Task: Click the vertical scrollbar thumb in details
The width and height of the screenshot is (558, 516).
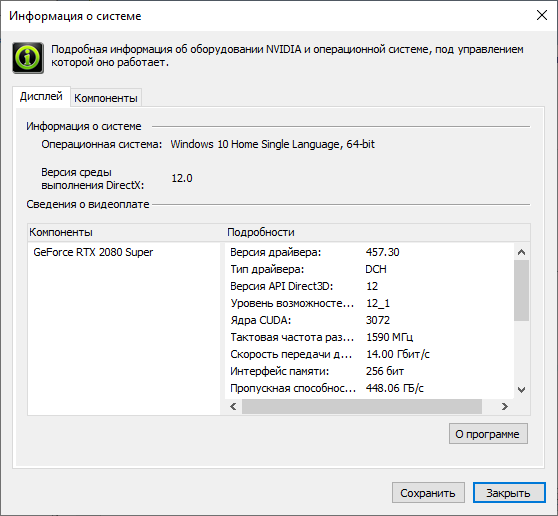Action: pyautogui.click(x=521, y=290)
